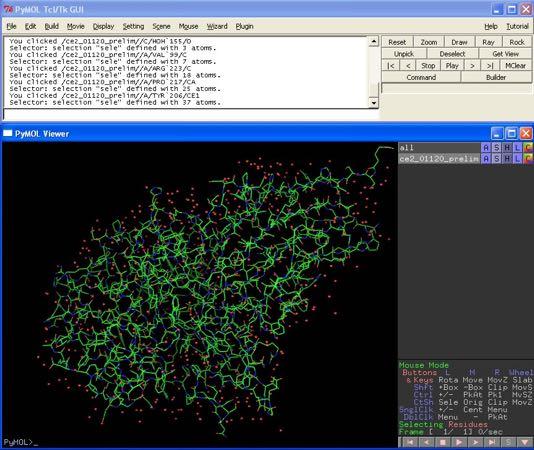Click the command input field below log

191,114
